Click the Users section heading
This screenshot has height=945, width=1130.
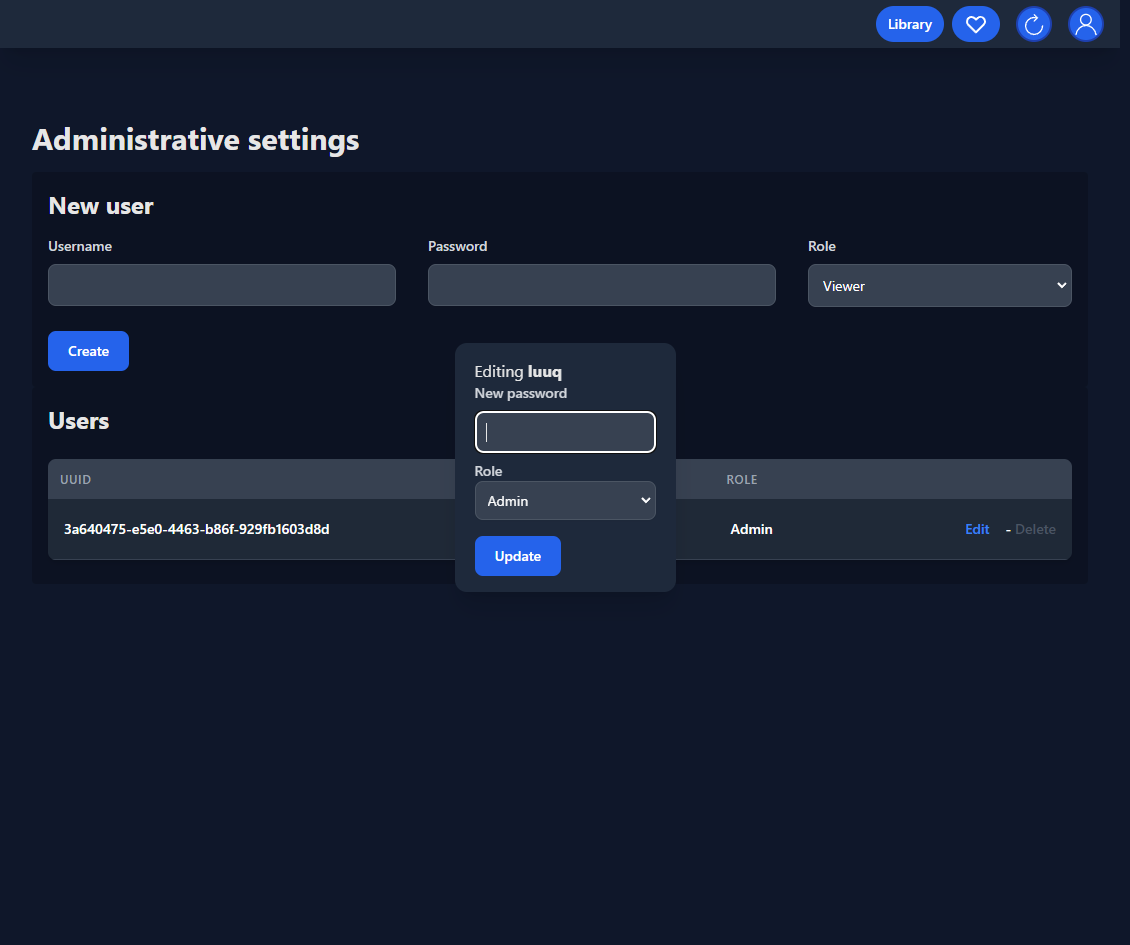click(79, 421)
